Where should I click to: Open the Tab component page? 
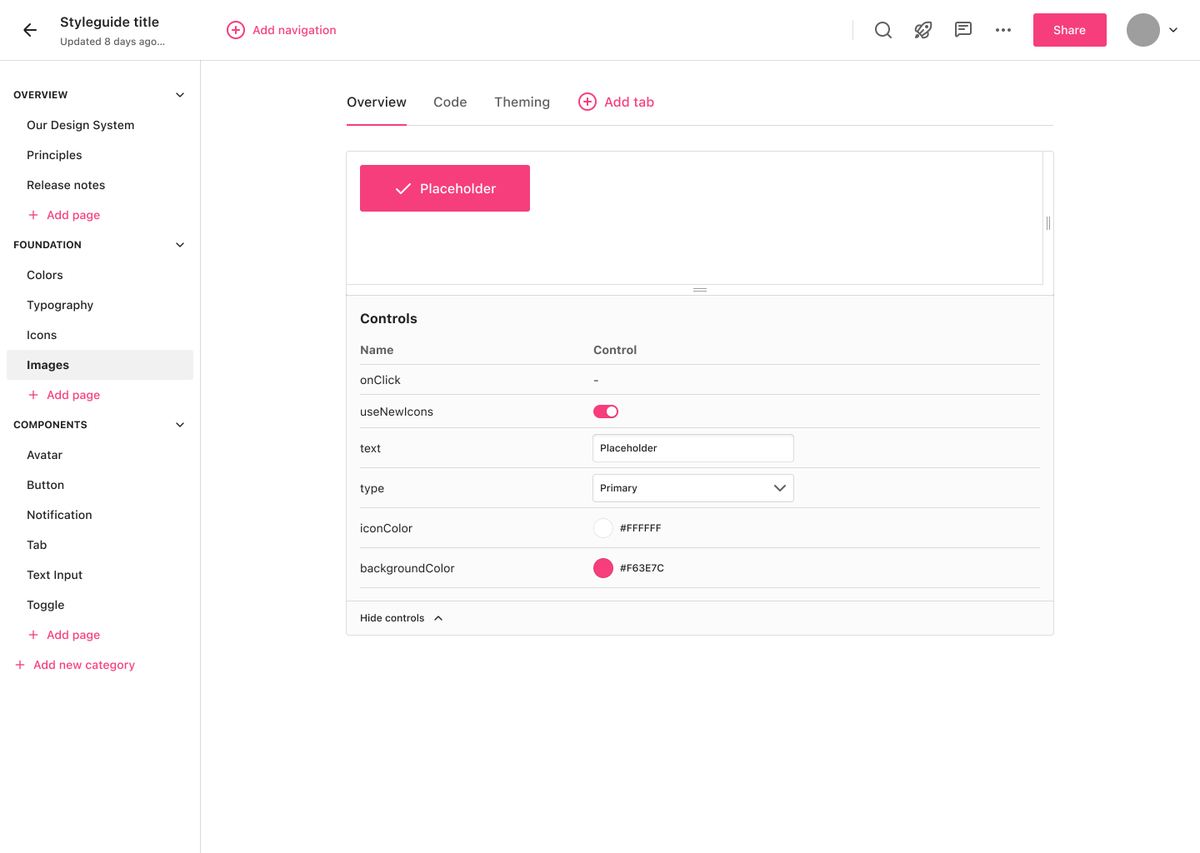coord(37,545)
